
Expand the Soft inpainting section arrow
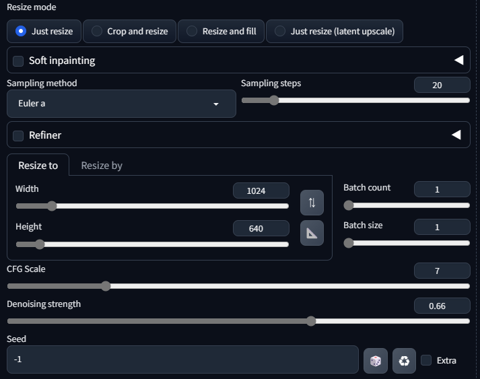[x=459, y=60]
